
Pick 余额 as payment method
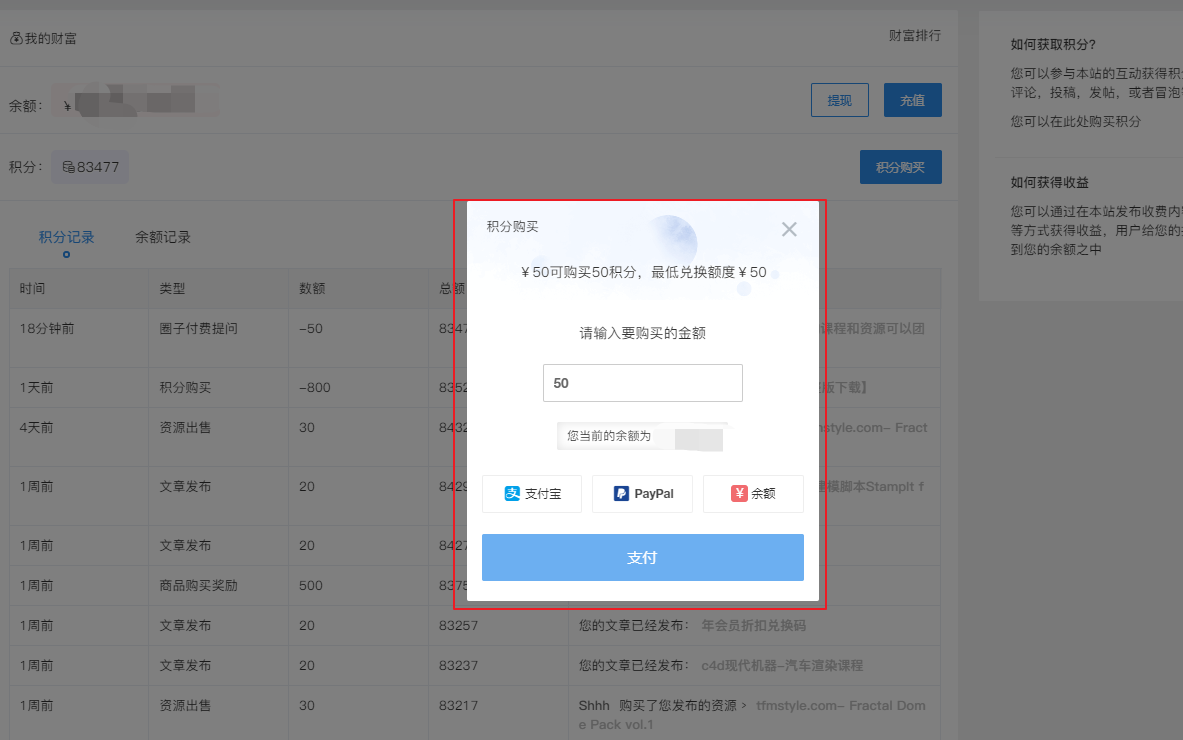(x=753, y=494)
